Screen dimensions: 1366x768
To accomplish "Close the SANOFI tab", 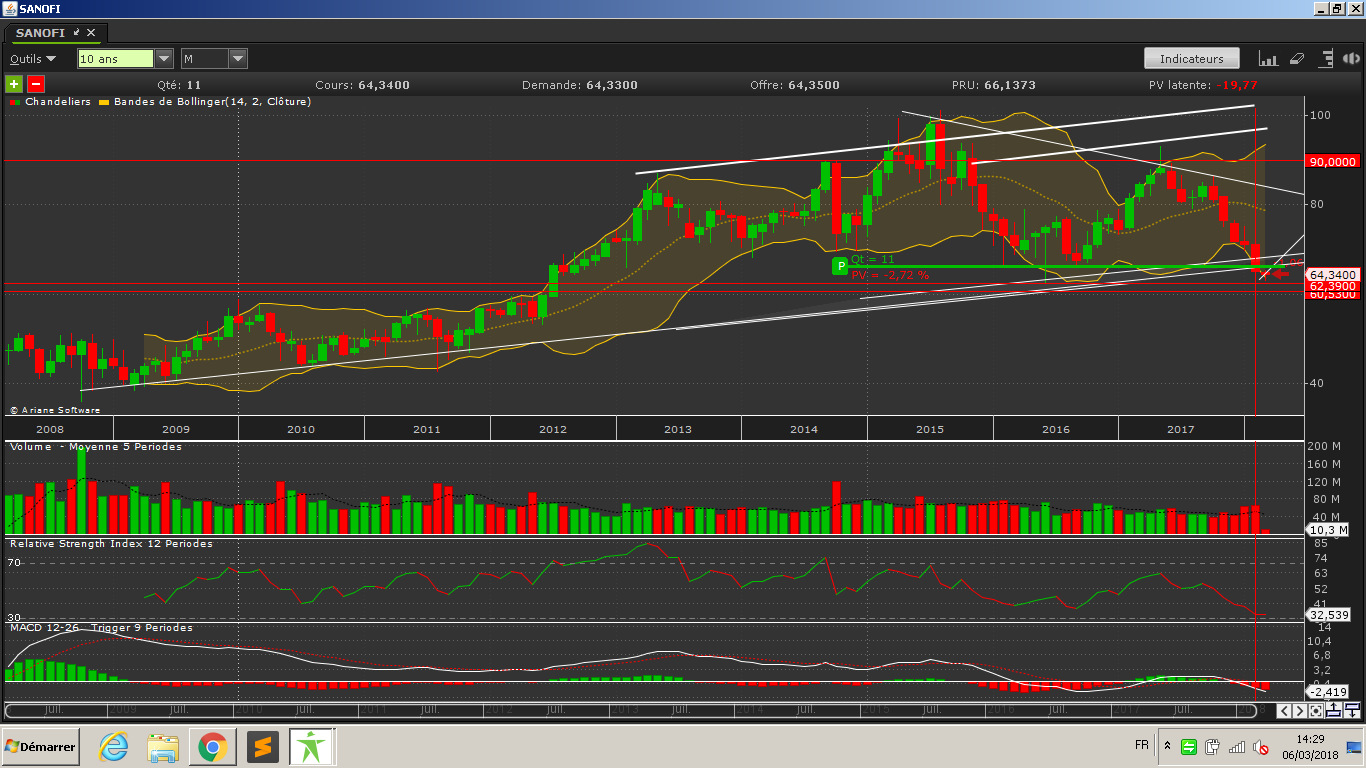I will (91, 33).
